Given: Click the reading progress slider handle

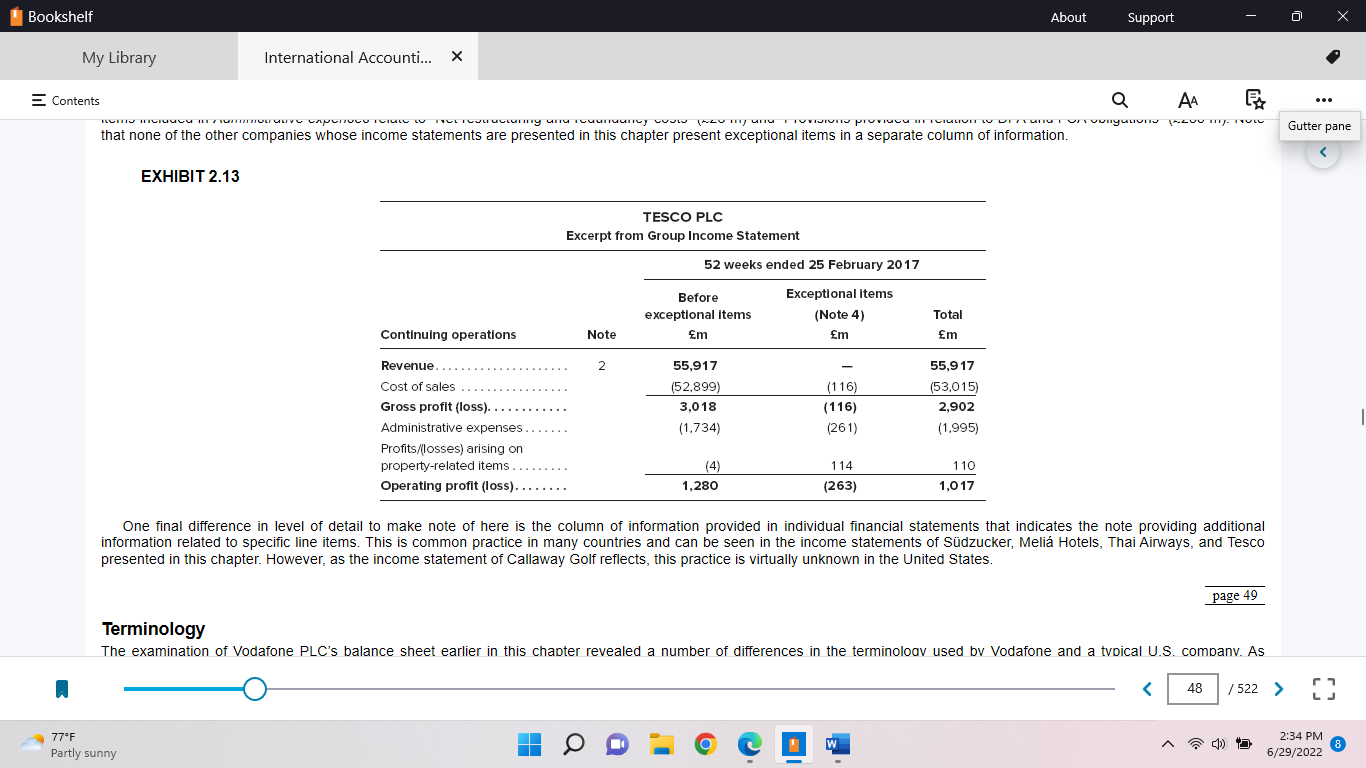Looking at the screenshot, I should 255,689.
